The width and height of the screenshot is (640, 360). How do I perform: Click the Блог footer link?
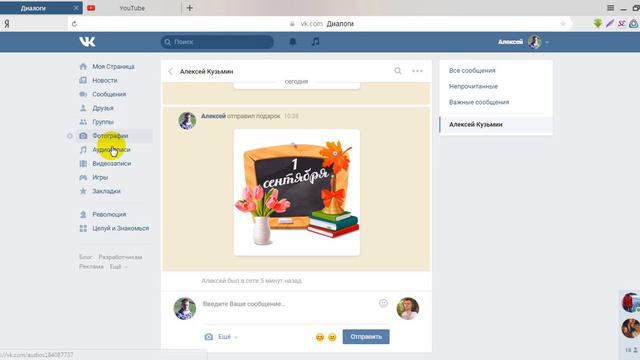point(86,257)
